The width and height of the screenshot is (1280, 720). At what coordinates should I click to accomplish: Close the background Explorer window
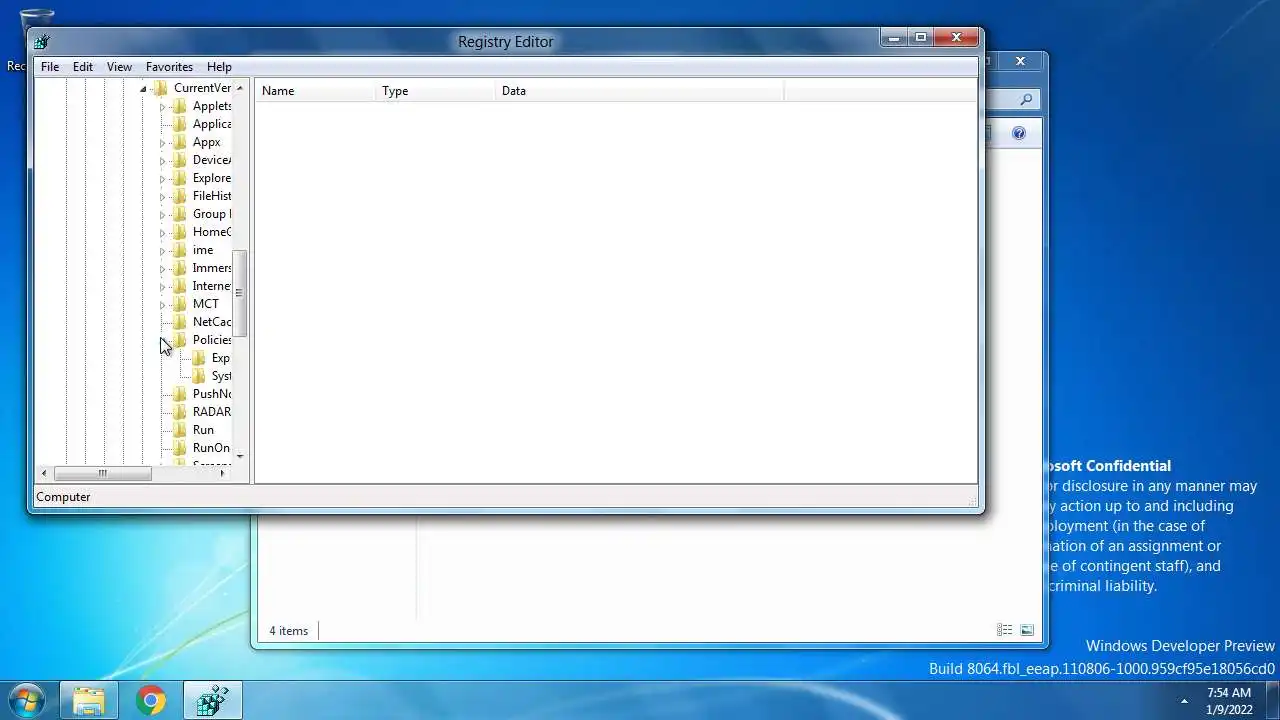click(x=1020, y=61)
